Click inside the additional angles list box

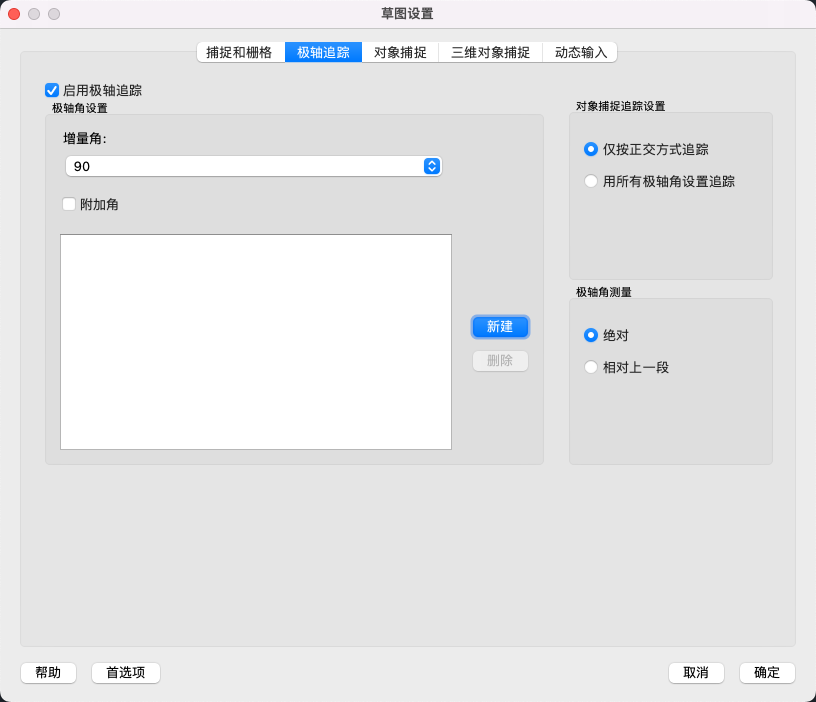pos(256,342)
